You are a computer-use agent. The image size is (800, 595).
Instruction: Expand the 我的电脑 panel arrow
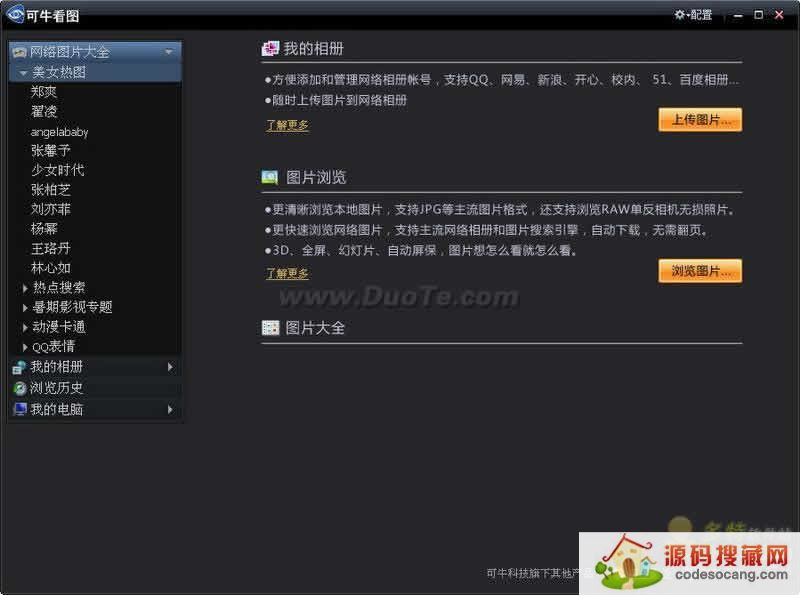point(170,409)
